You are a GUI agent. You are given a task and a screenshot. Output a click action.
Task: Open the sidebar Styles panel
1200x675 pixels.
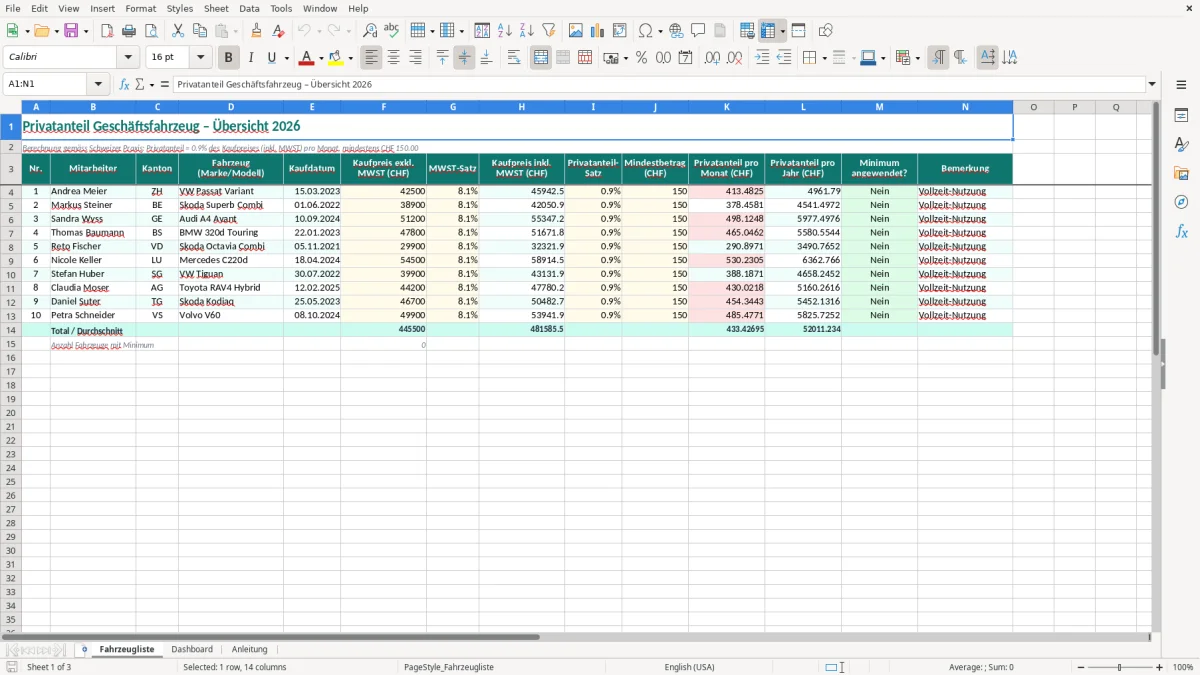pos(1181,144)
